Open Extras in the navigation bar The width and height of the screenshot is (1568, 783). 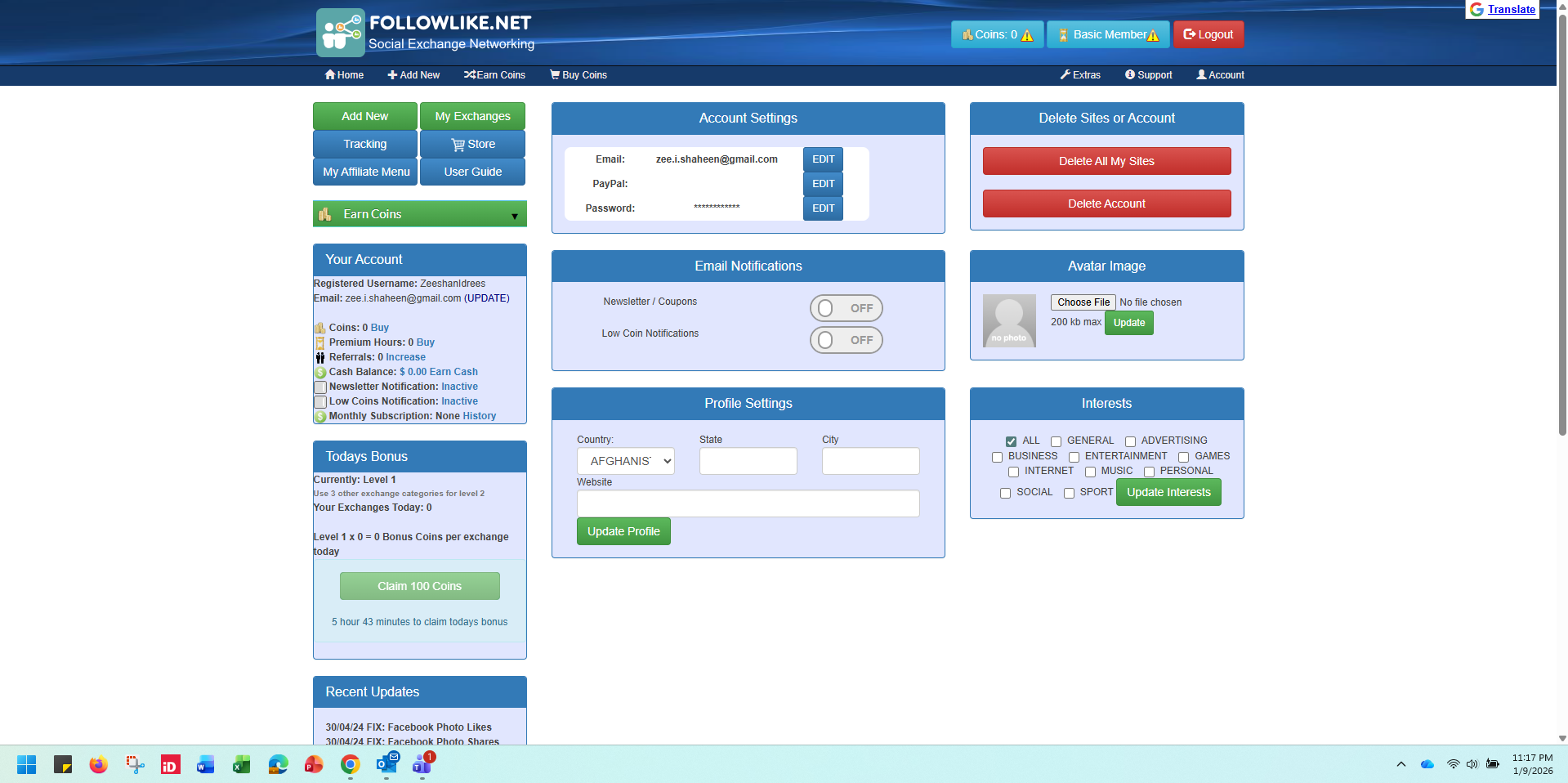pos(1080,75)
